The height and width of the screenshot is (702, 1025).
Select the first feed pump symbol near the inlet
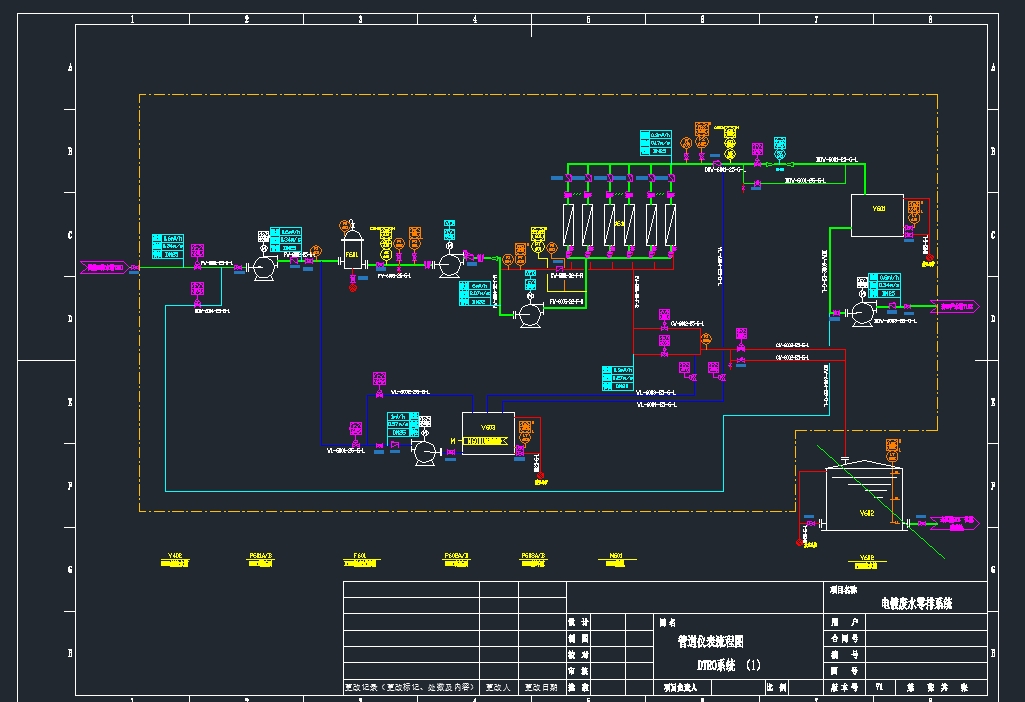coord(265,268)
